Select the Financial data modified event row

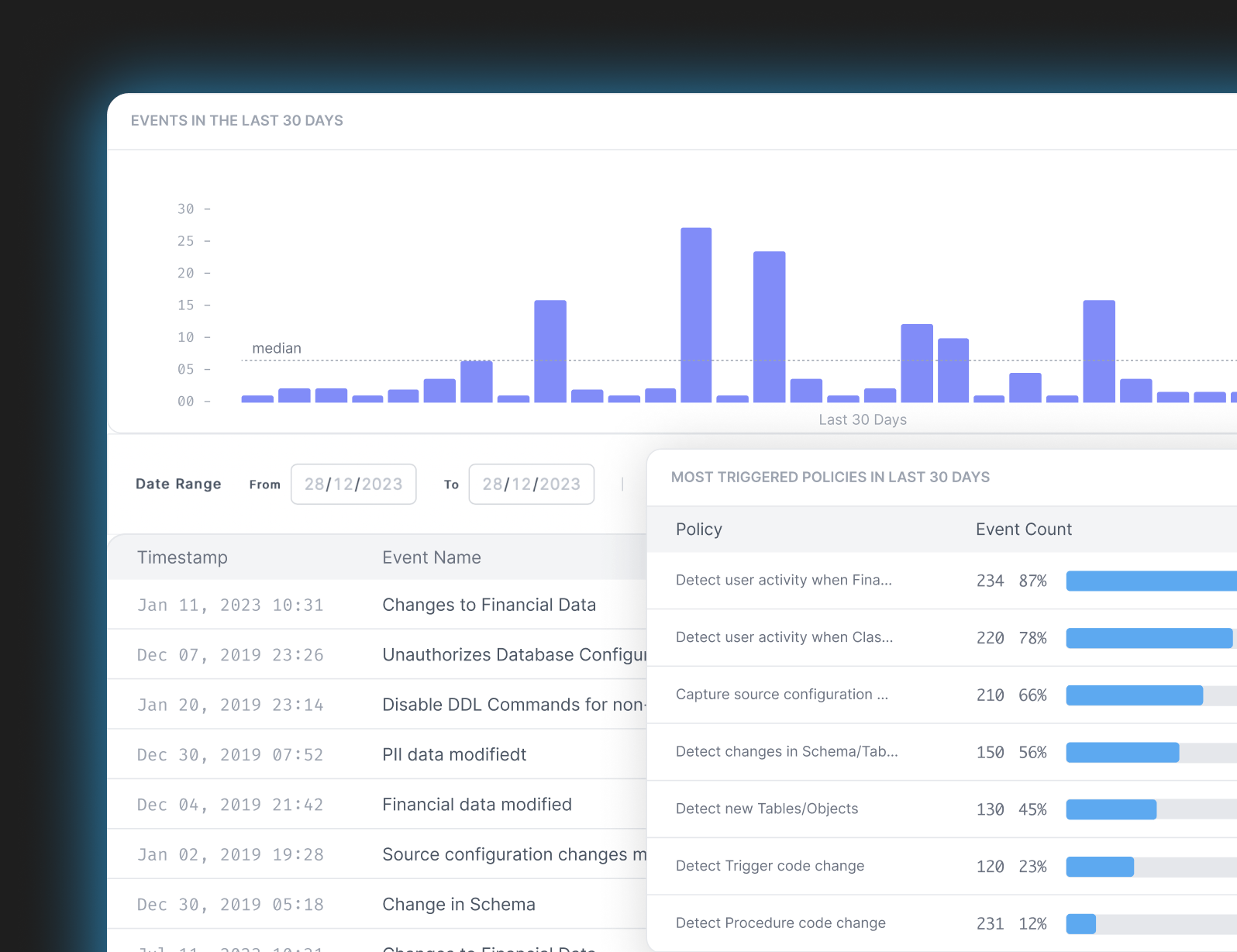click(x=477, y=805)
